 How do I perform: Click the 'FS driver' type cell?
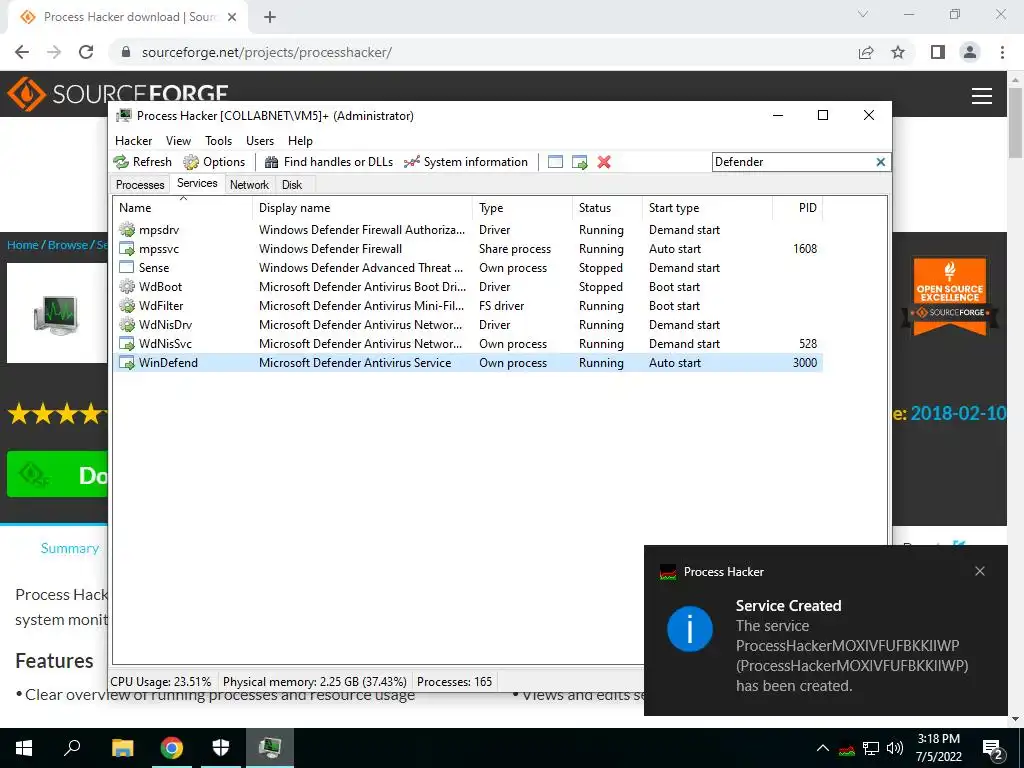(502, 306)
